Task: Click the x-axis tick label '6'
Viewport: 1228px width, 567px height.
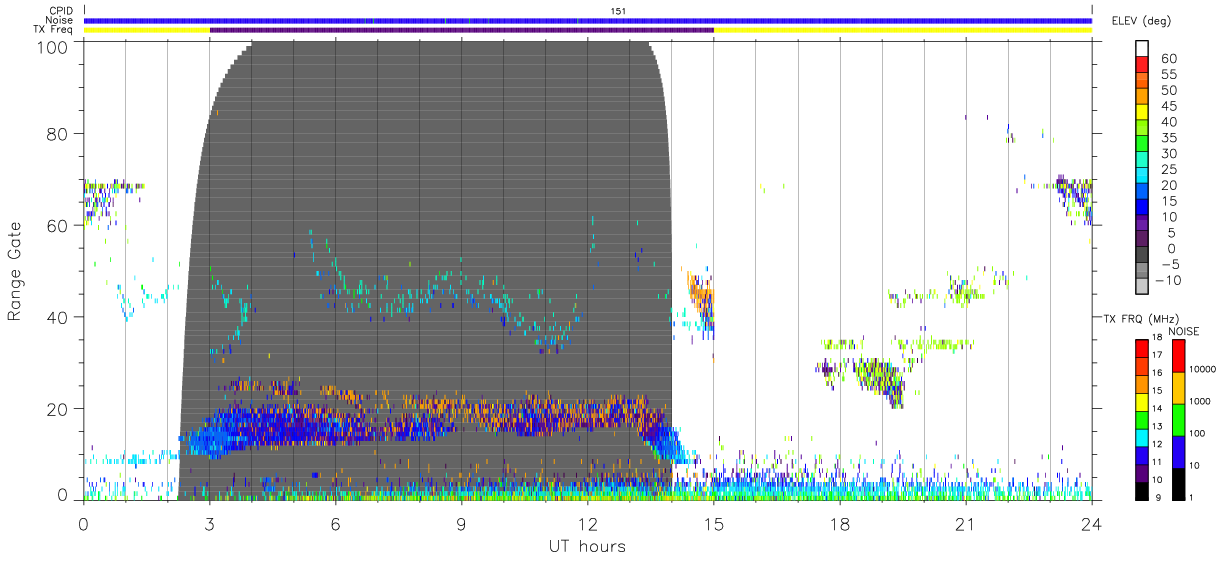Action: (335, 524)
